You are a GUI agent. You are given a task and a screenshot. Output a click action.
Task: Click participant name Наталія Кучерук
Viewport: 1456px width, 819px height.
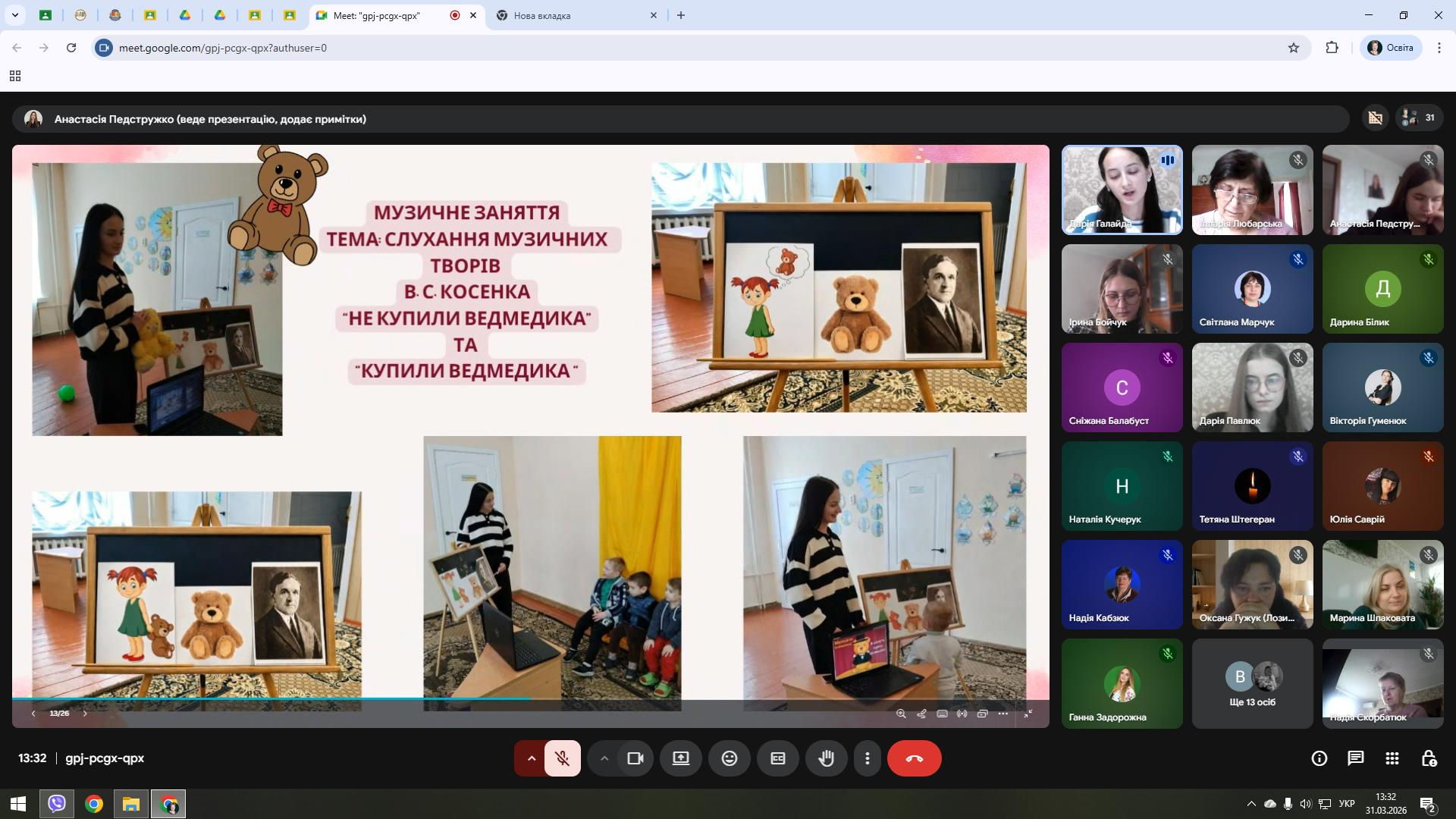point(1105,519)
